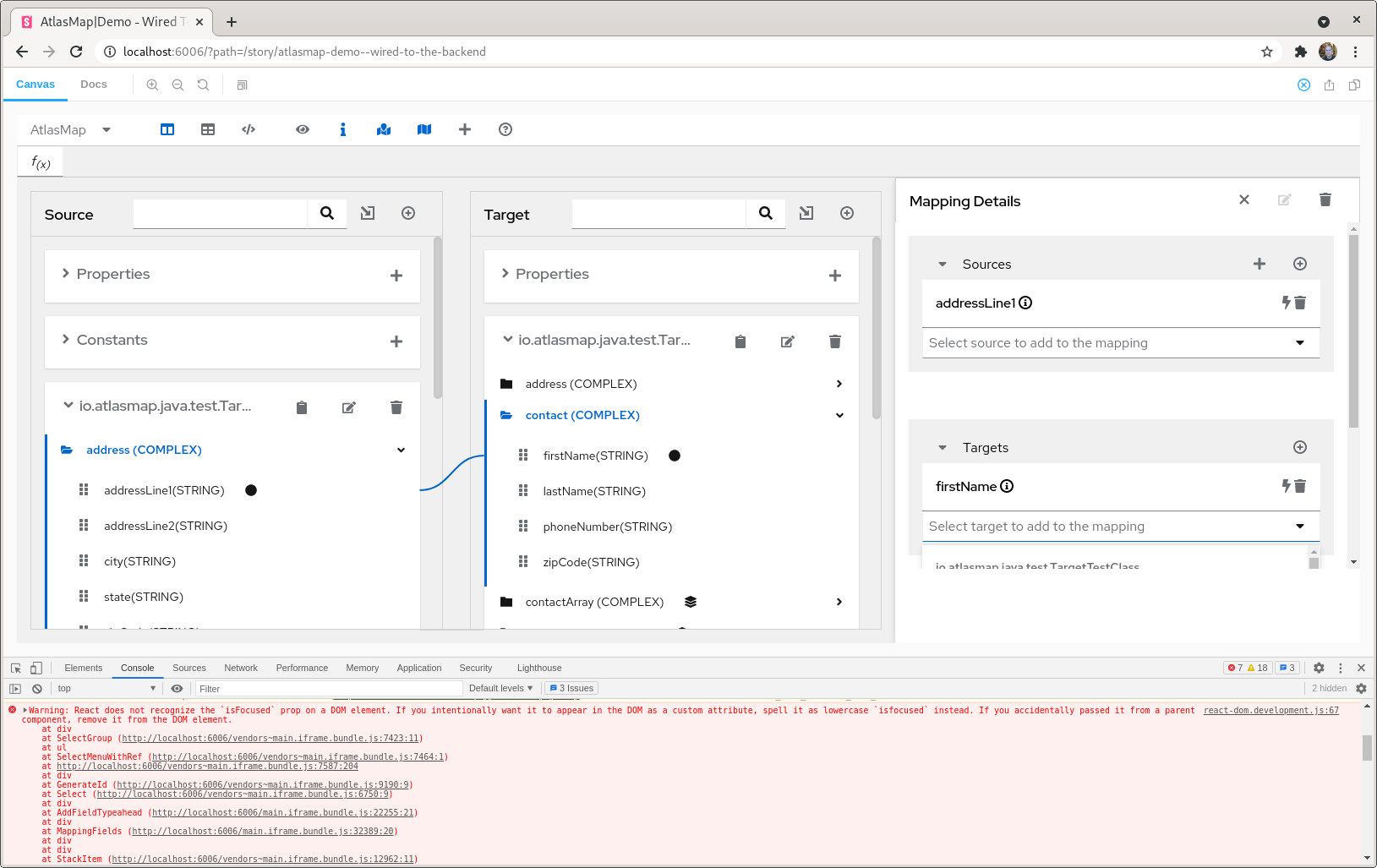This screenshot has height=868, width=1377.
Task: Switch to the mapping table view icon
Action: (208, 129)
